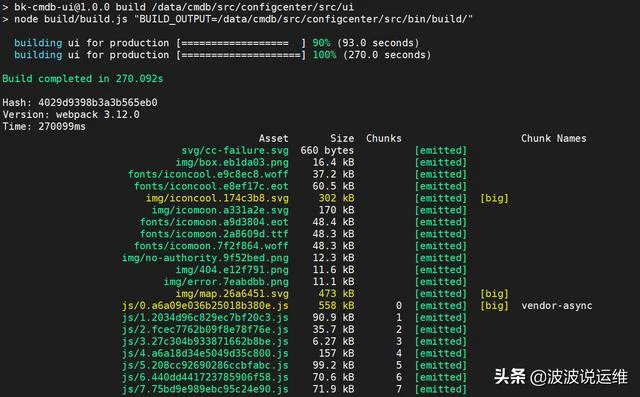This screenshot has height=397, width=640.
Task: Click the 'Asset' column header
Action: pyautogui.click(x=273, y=138)
